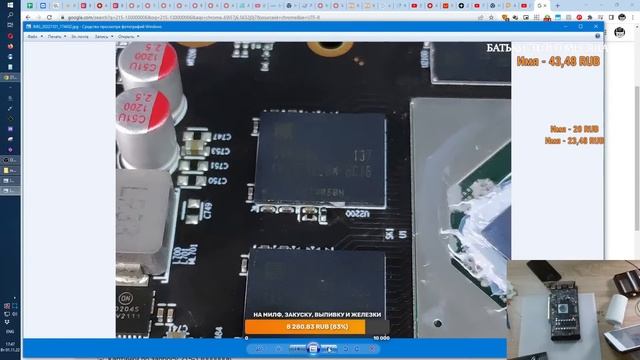Switch to first green-icon Chrome tab
The image size is (640, 360).
pyautogui.click(x=30, y=6)
